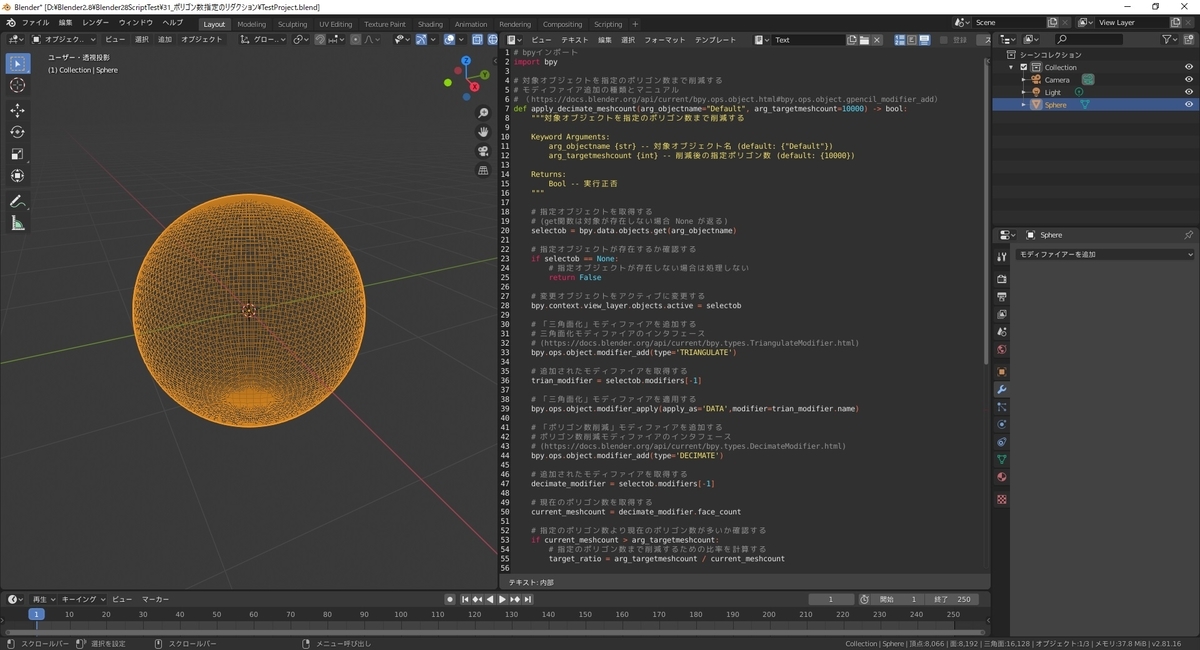Select the Move tool in the viewport toolbar
Screen dimensions: 1200x650
[17, 110]
